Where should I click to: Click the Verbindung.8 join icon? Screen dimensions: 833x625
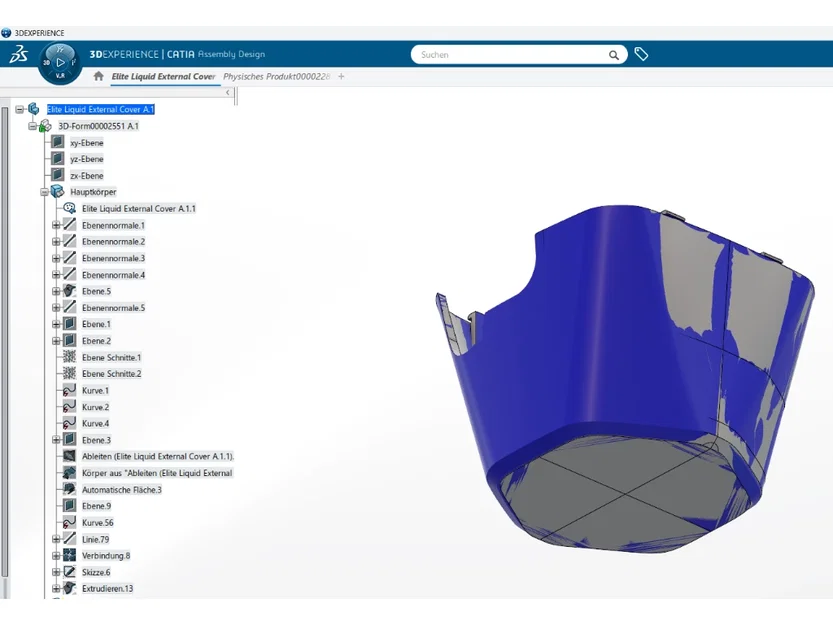(x=70, y=555)
